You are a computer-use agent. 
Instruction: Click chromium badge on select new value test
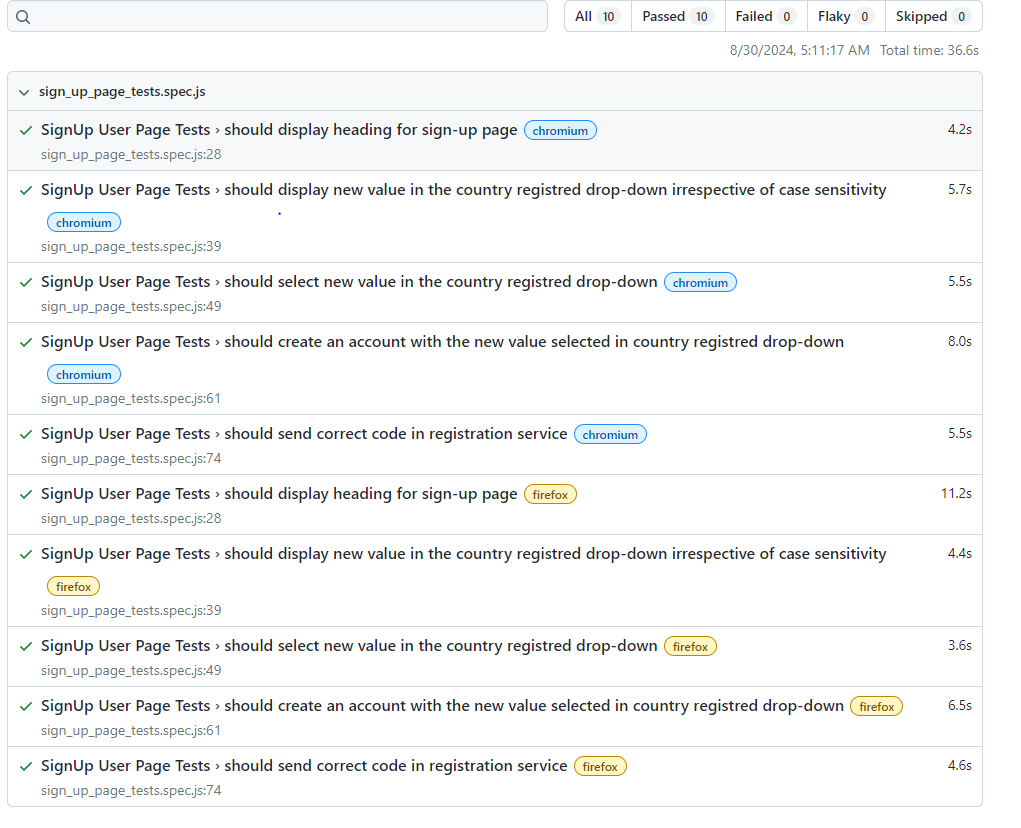pos(700,283)
